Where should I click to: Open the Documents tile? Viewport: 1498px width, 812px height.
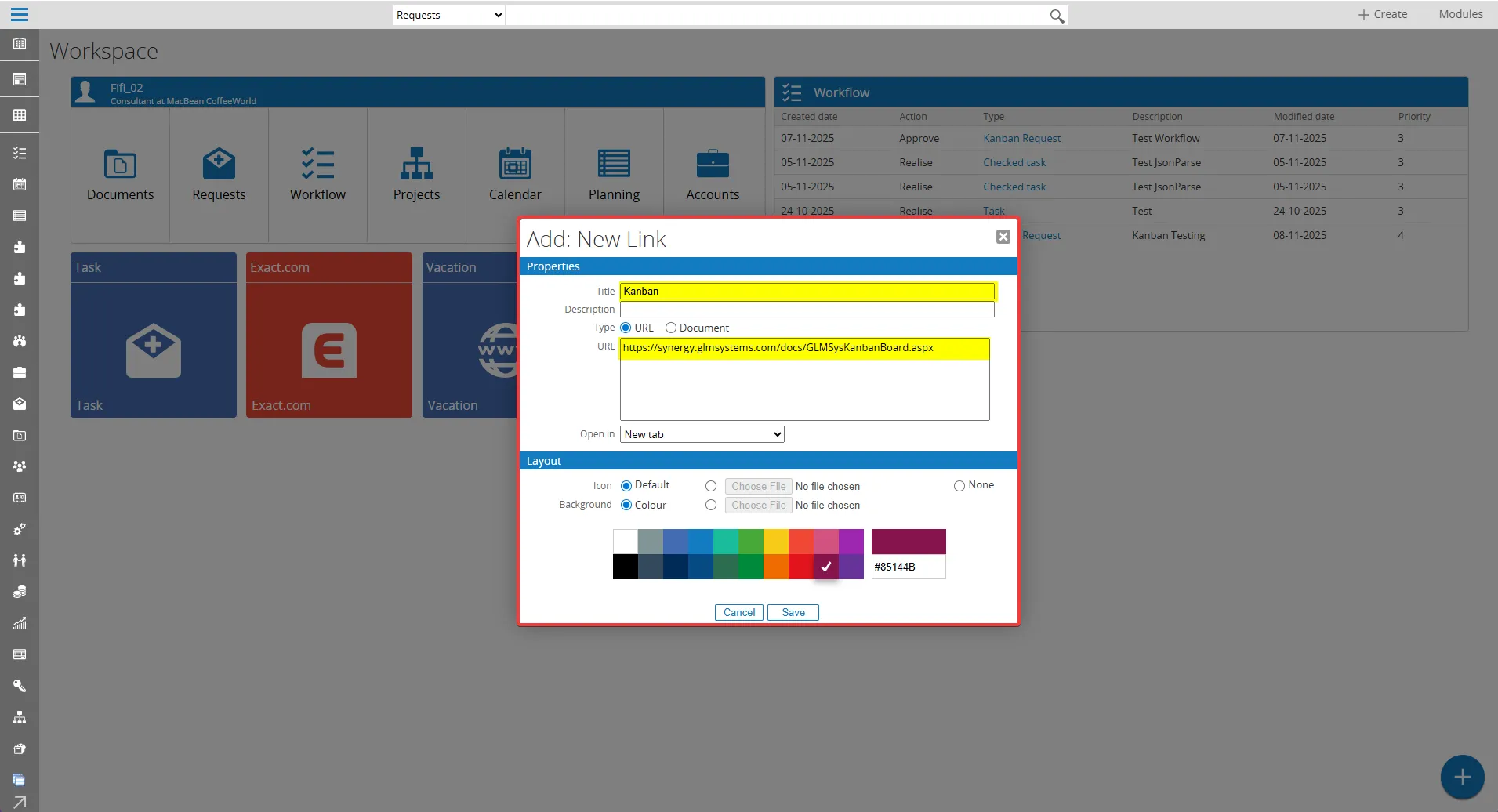click(121, 174)
